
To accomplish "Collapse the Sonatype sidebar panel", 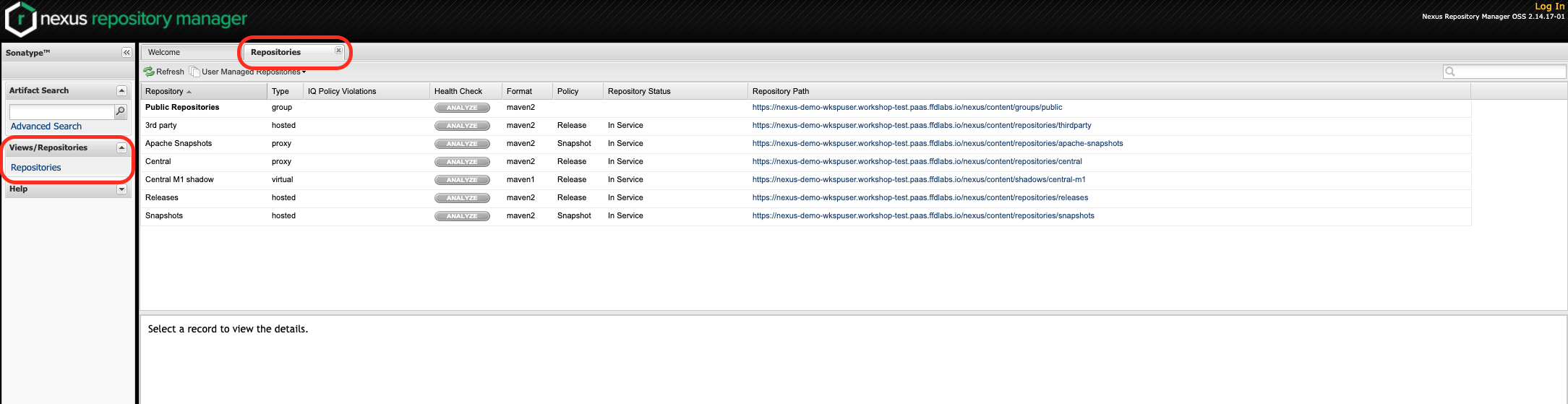I will [x=127, y=53].
